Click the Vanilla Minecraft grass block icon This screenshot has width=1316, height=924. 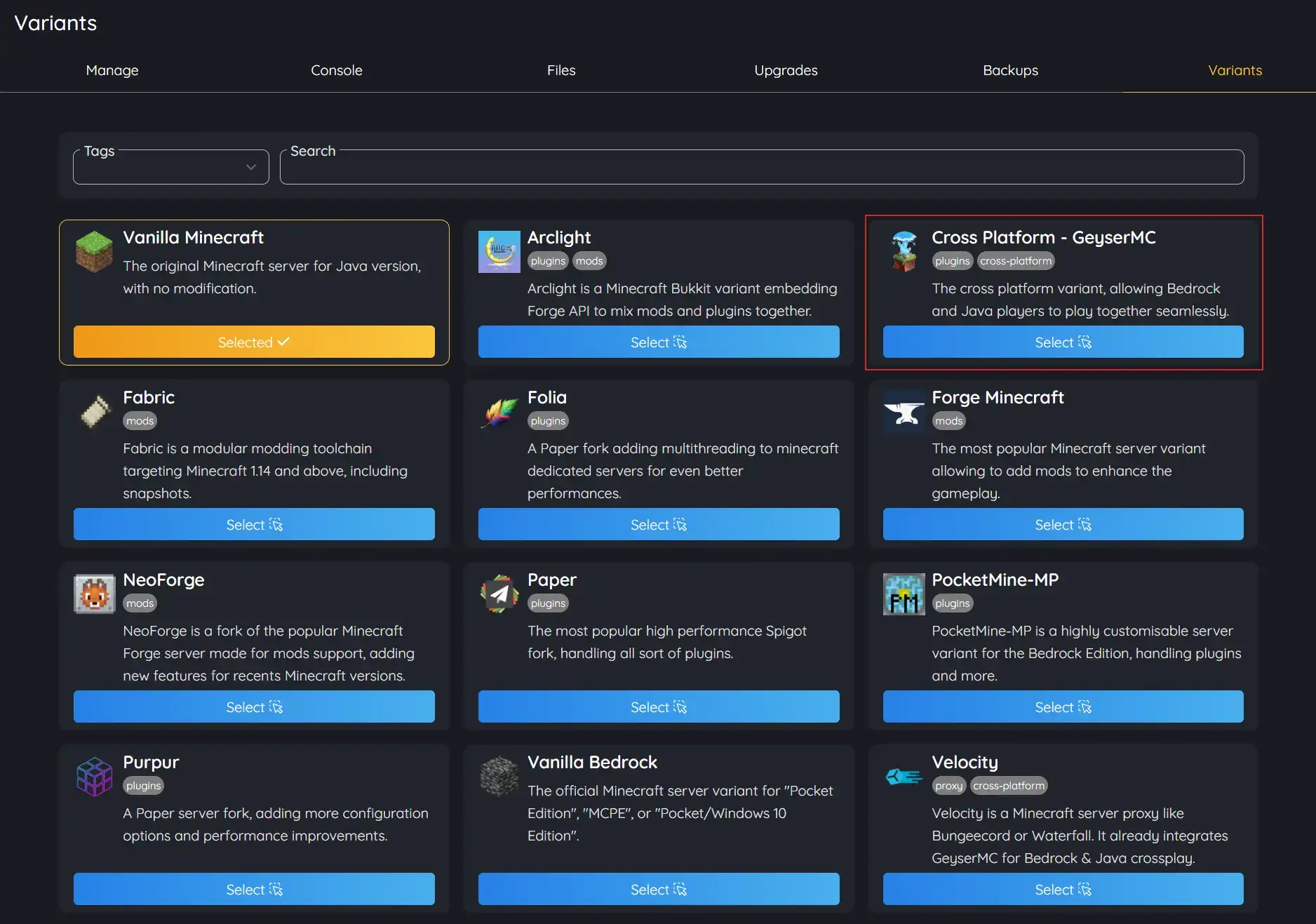pos(94,251)
